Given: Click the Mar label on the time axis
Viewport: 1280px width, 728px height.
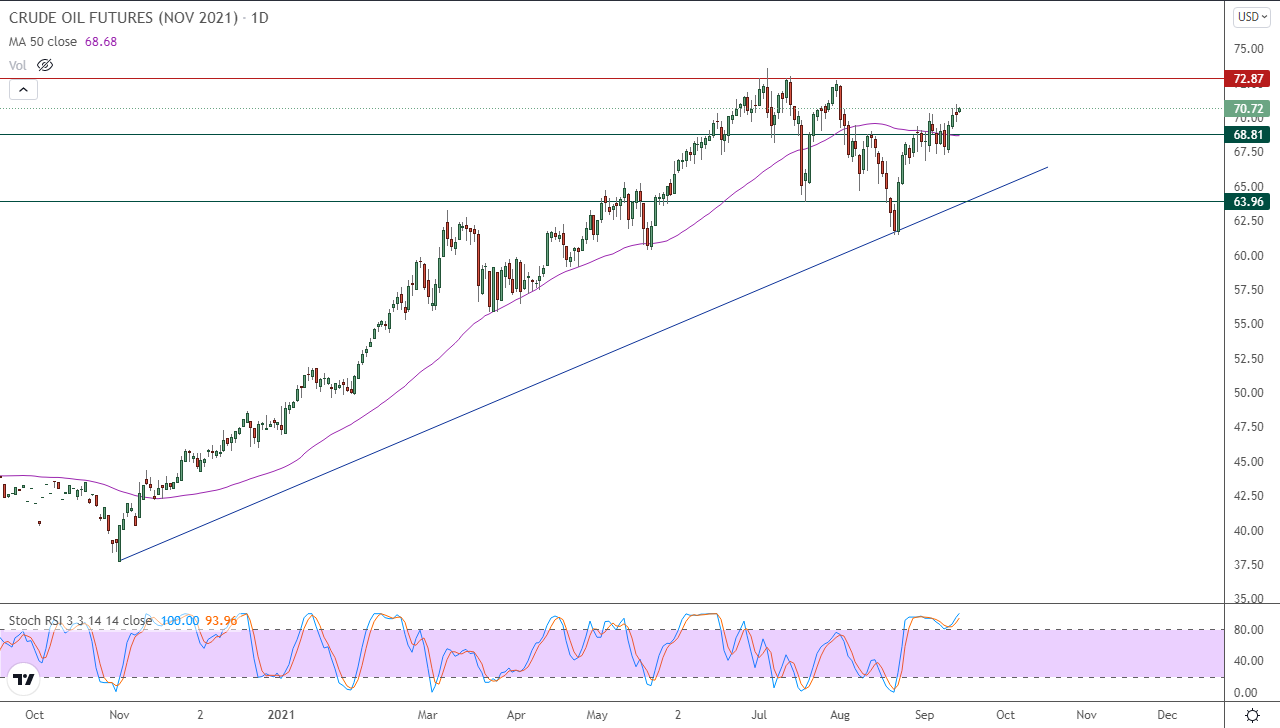Looking at the screenshot, I should pos(428,715).
